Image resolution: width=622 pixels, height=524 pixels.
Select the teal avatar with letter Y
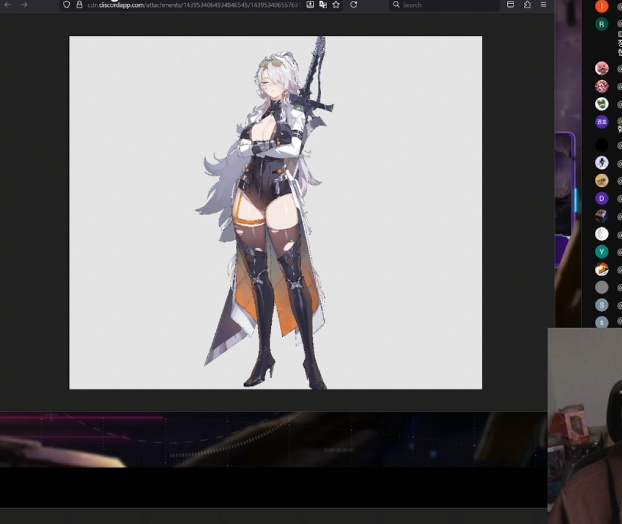[602, 251]
